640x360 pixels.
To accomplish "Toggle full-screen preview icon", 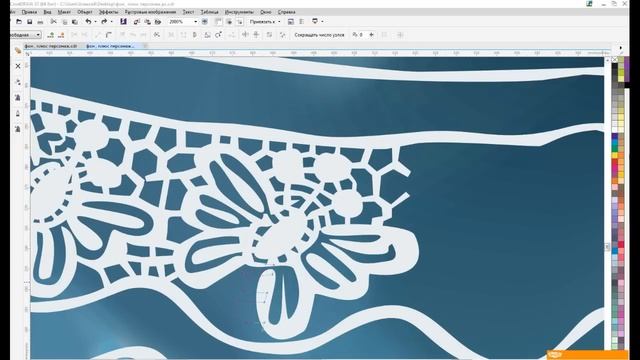I will coord(205,22).
